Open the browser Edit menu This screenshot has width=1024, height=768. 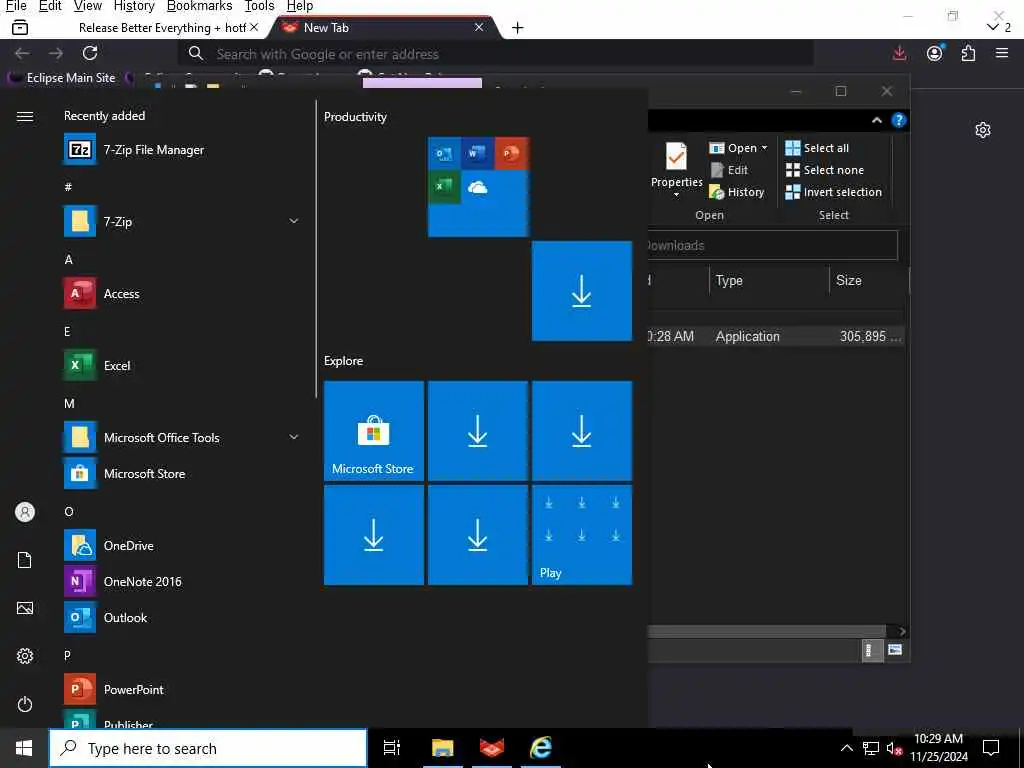point(50,6)
